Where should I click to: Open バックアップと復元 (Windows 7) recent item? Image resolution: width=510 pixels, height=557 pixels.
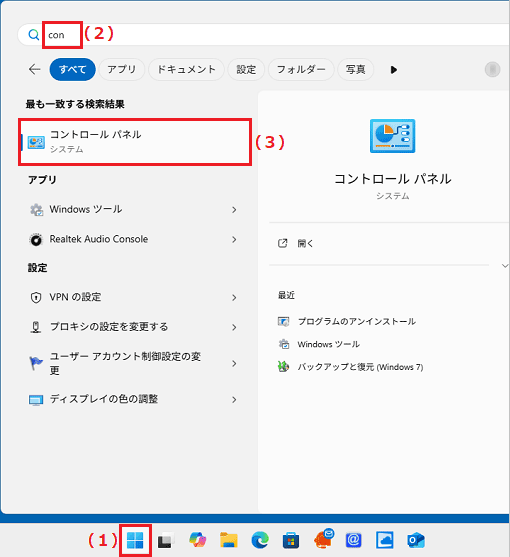[x=360, y=367]
